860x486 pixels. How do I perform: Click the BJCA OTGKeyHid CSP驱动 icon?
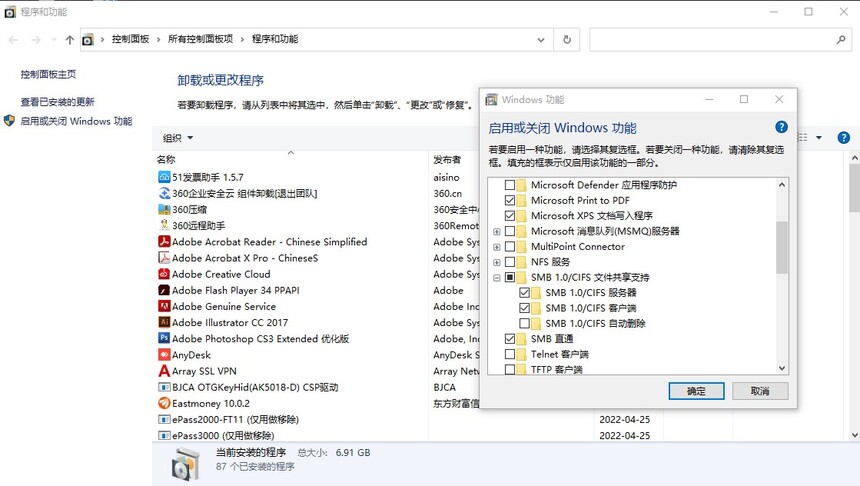click(164, 387)
